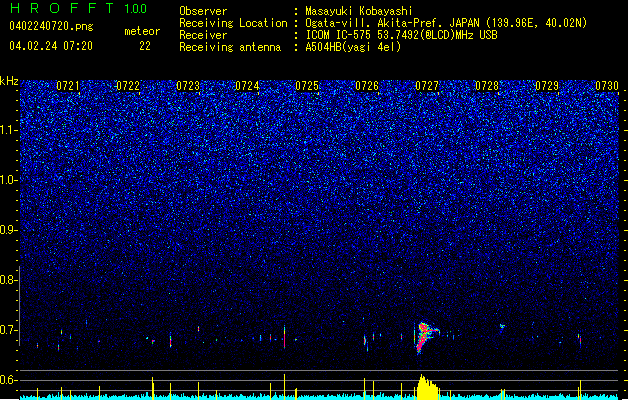629x400 pixels.
Task: Click time marker 0724
Action: (247, 86)
